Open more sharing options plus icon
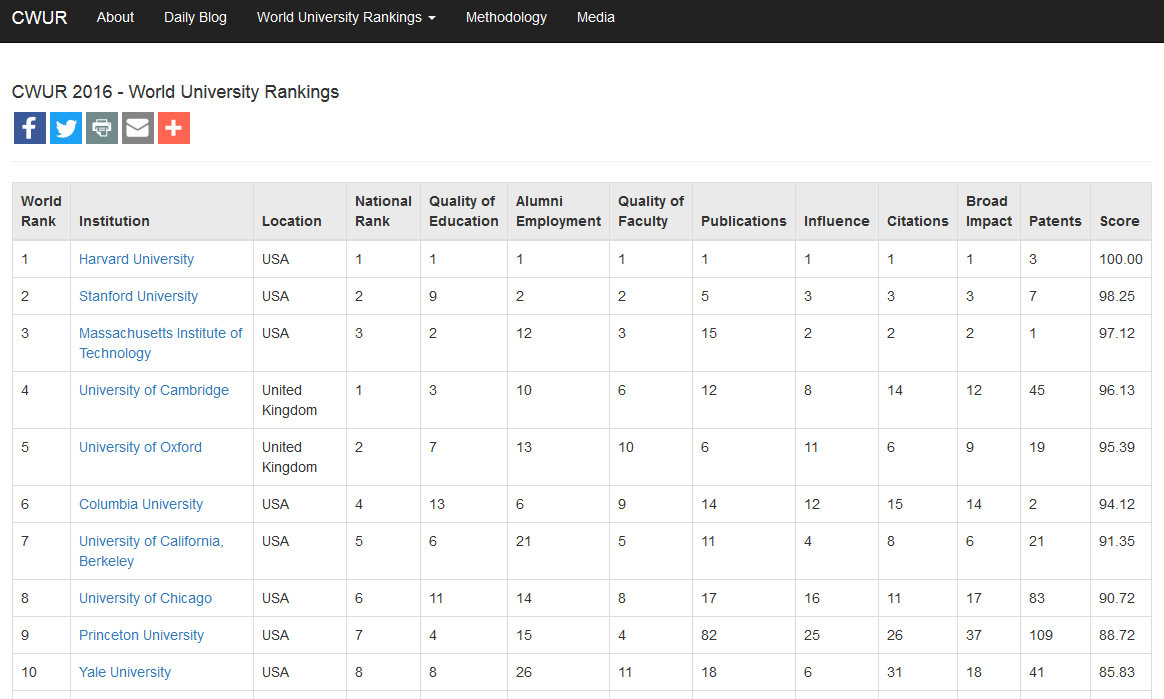 coord(174,128)
